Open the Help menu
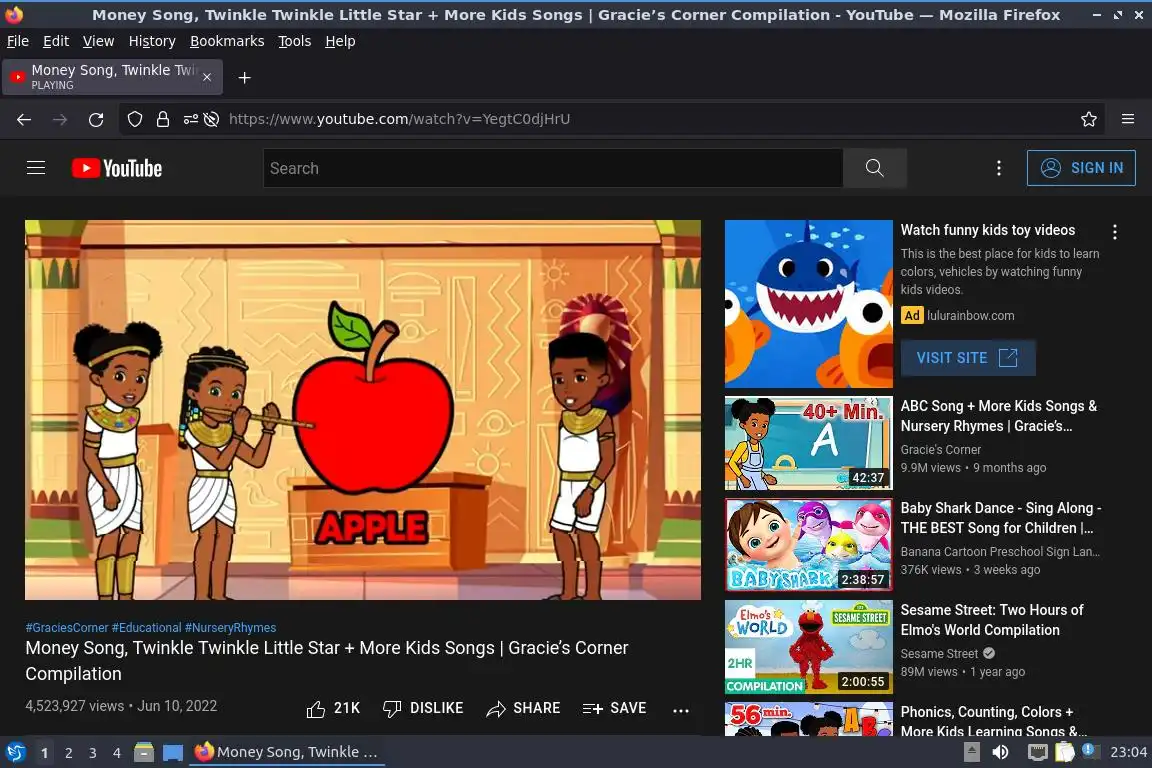This screenshot has height=768, width=1152. [340, 41]
